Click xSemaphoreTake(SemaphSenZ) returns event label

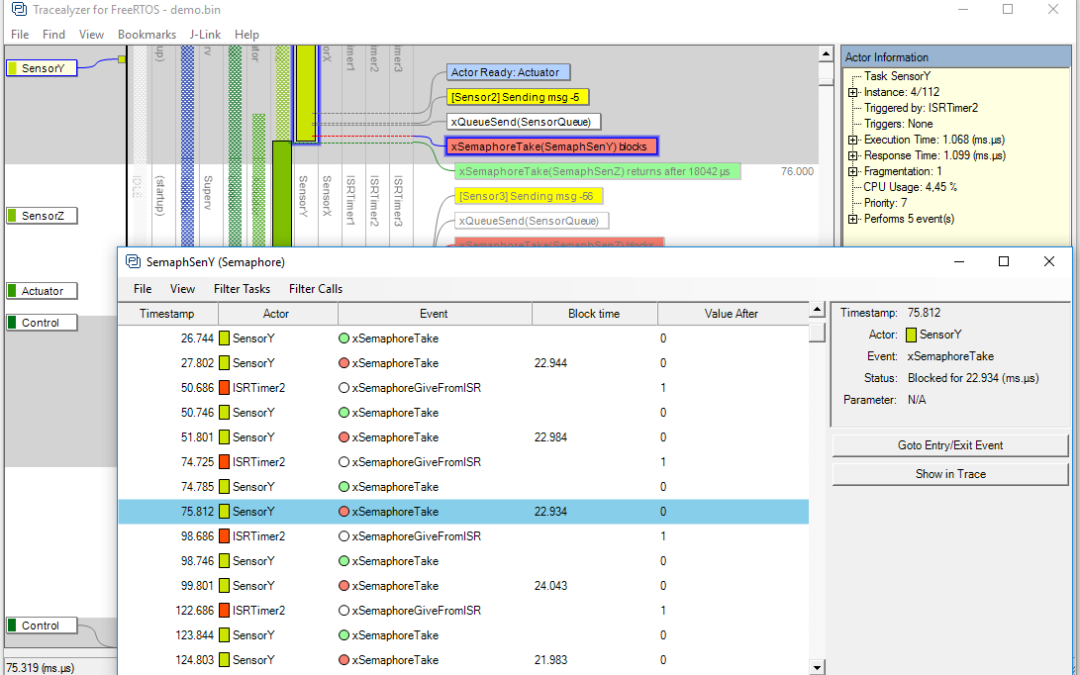(x=596, y=172)
